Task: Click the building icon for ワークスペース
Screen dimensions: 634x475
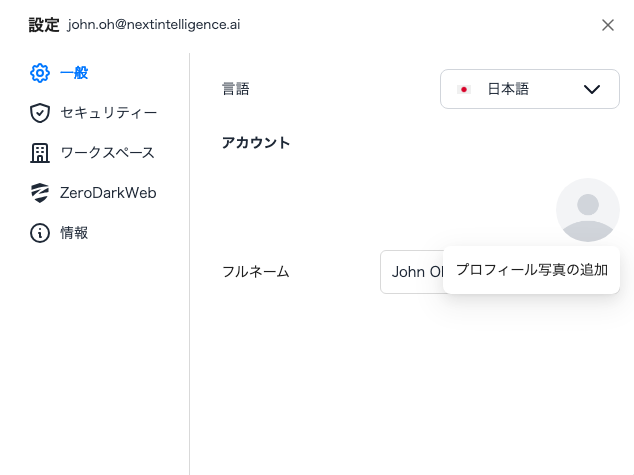Action: click(40, 153)
